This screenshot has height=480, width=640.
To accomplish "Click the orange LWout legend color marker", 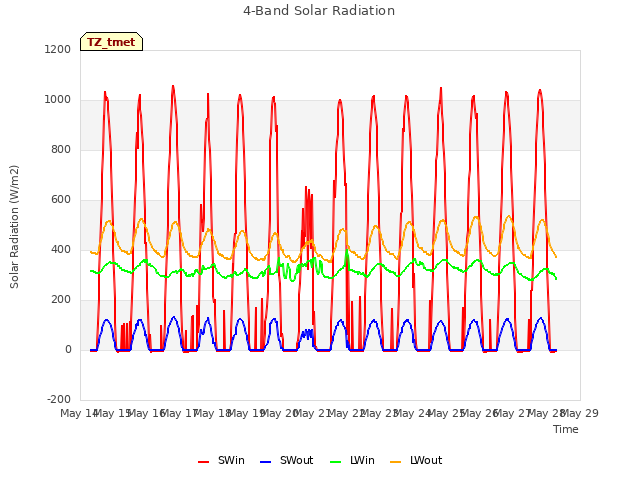I will pos(396,462).
